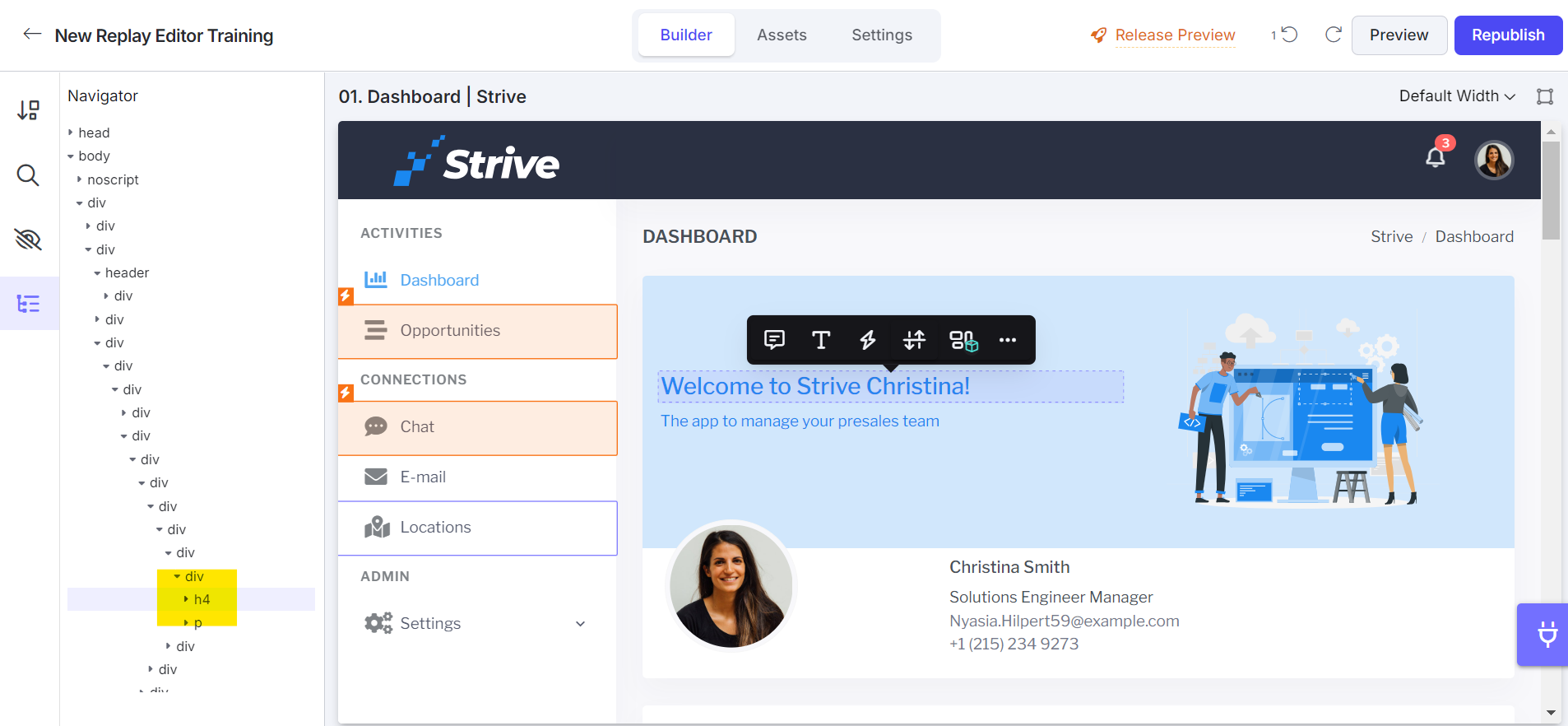Click the scrollbar down arrow
The image size is (1568, 726).
pyautogui.click(x=1551, y=713)
